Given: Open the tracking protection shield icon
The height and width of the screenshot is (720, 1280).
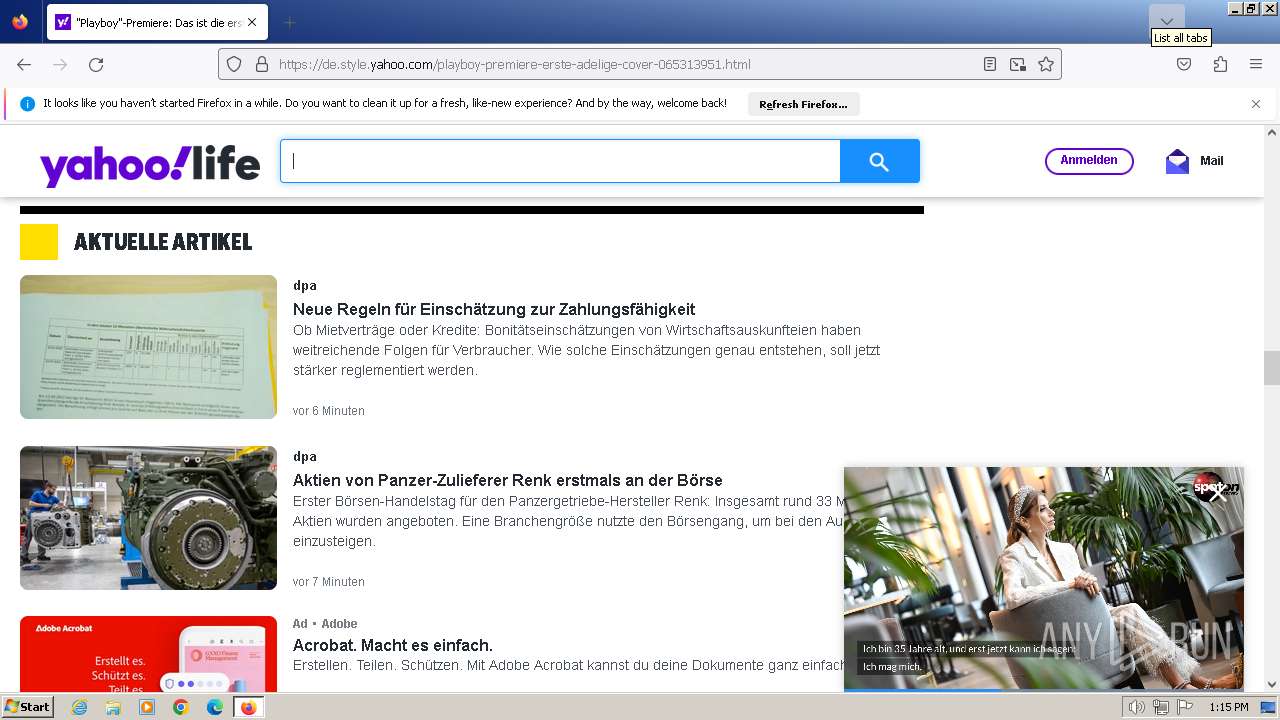Looking at the screenshot, I should pyautogui.click(x=234, y=64).
